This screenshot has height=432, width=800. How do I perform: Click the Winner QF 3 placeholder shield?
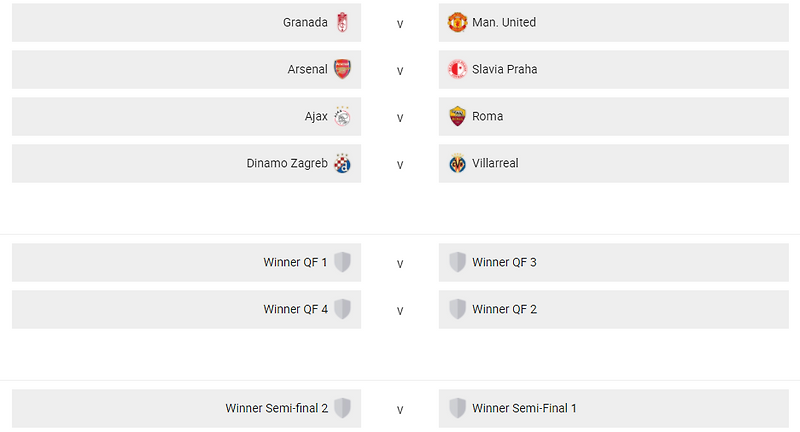click(x=457, y=262)
